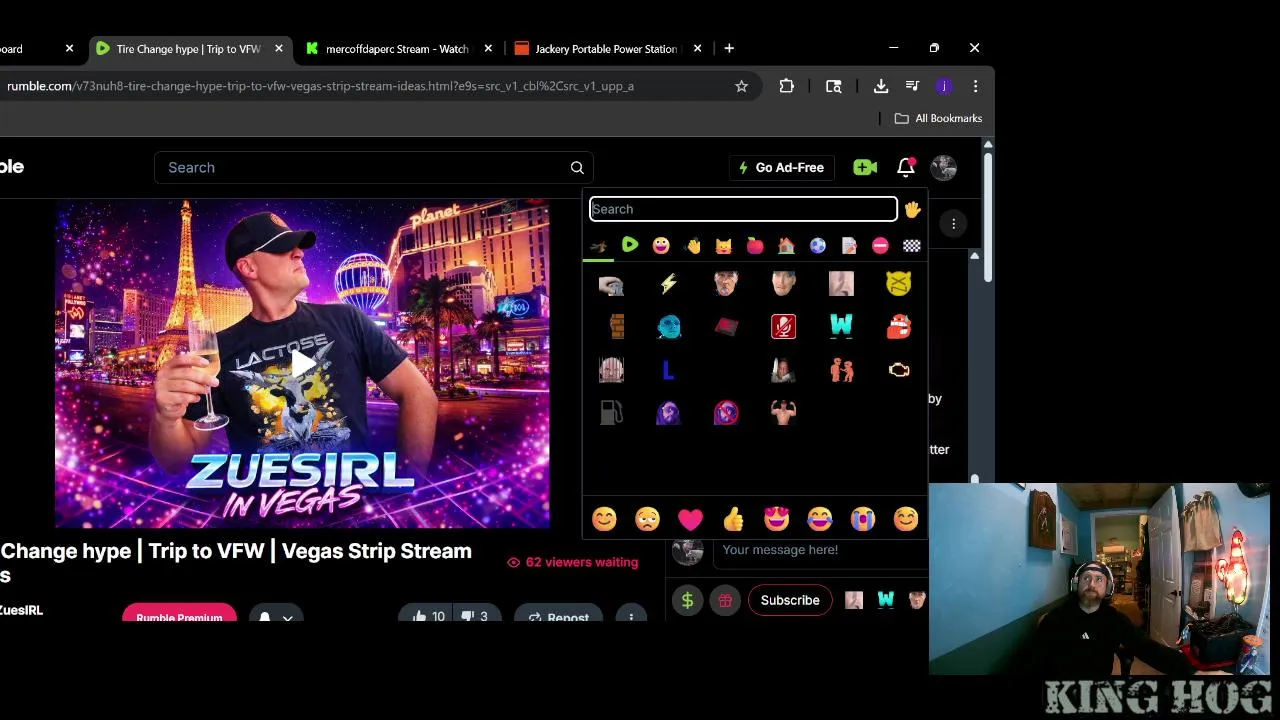Insert the blue face emote

pyautogui.click(x=668, y=327)
